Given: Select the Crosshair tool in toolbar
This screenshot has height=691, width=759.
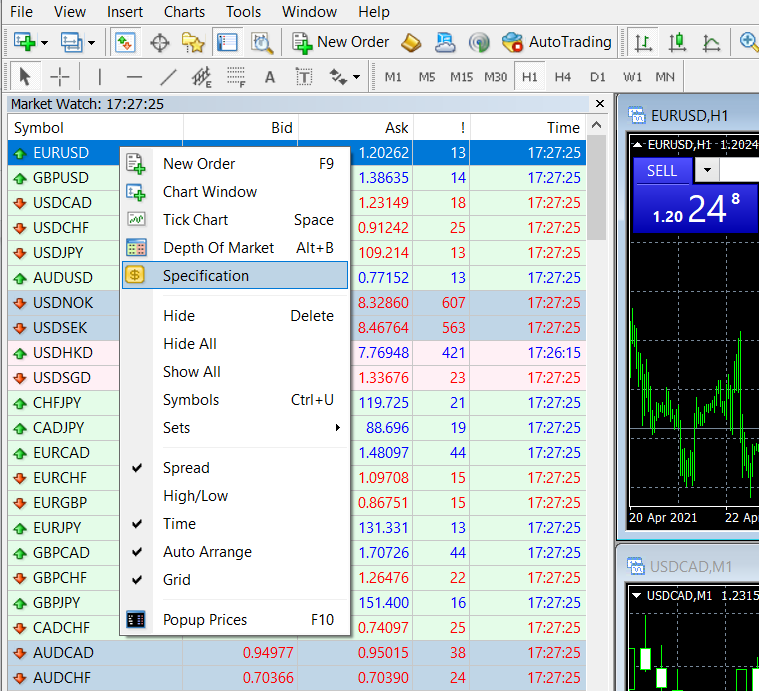Looking at the screenshot, I should click(60, 76).
